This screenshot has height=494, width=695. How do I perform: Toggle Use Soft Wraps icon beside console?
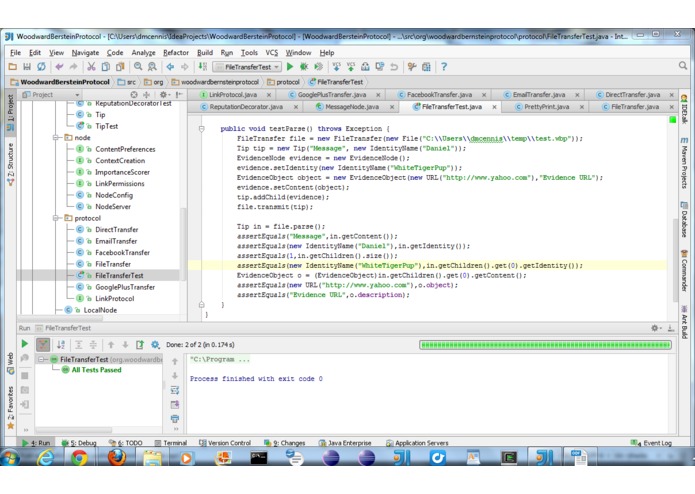click(175, 390)
